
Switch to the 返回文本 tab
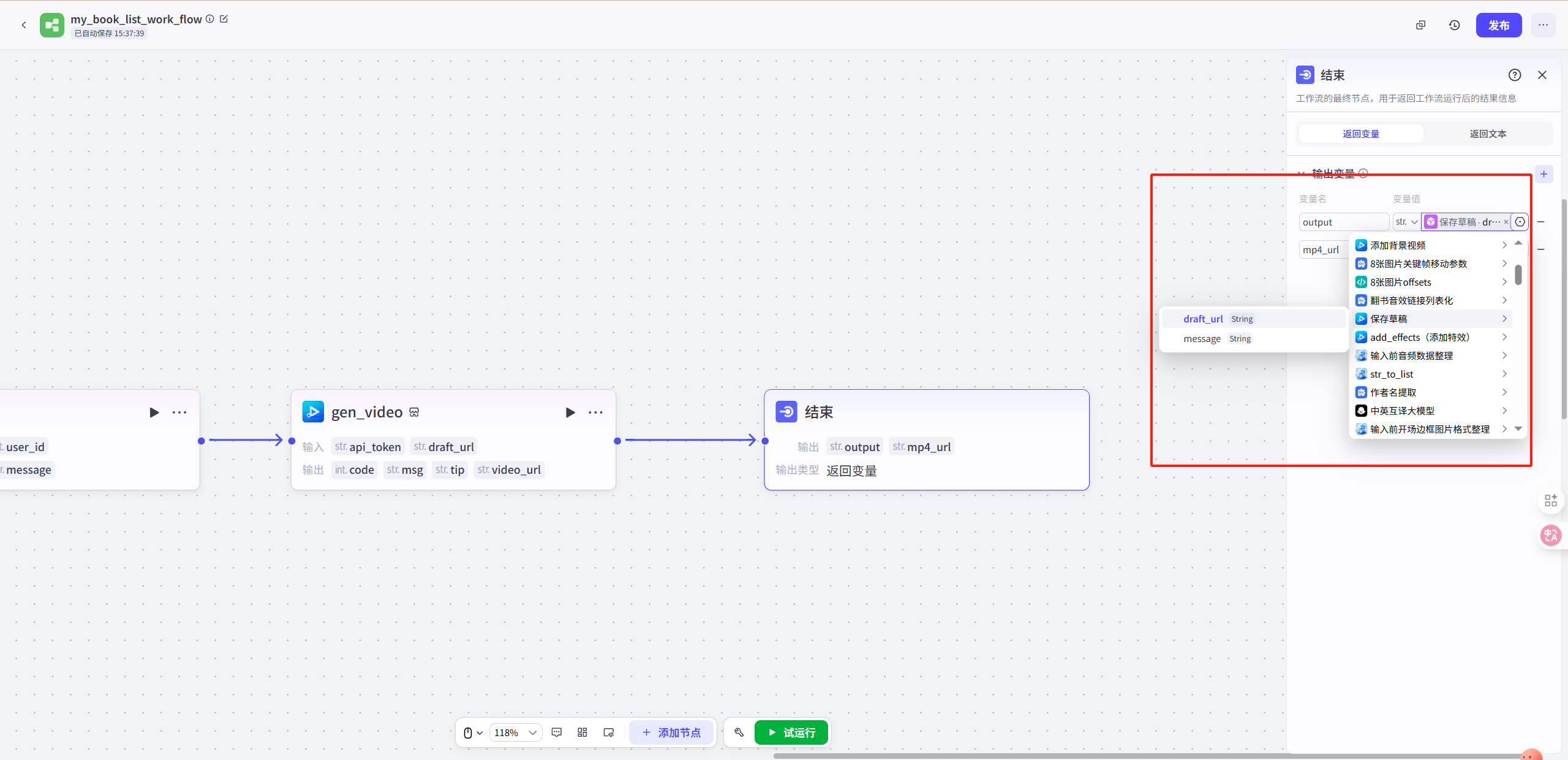pos(1488,134)
